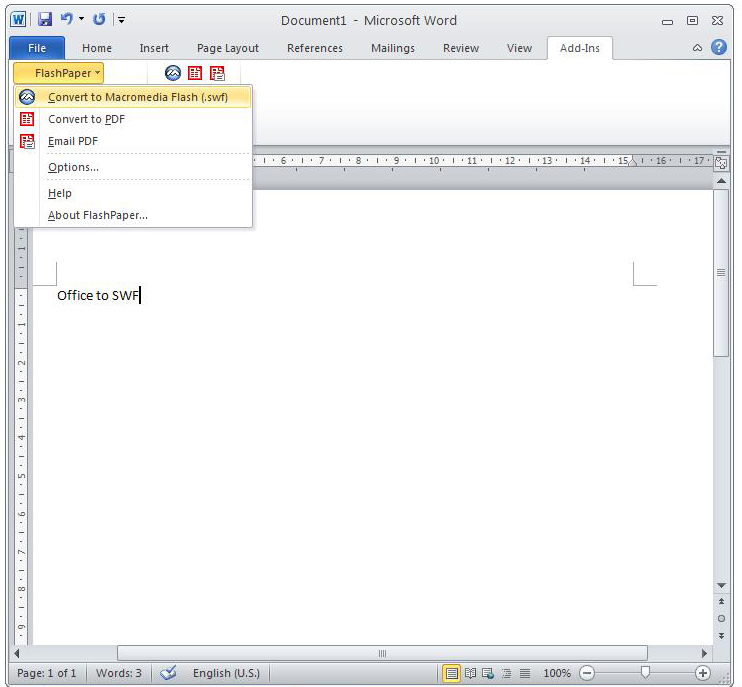The height and width of the screenshot is (687, 742).
Task: Switch to the Home tab
Action: [97, 48]
